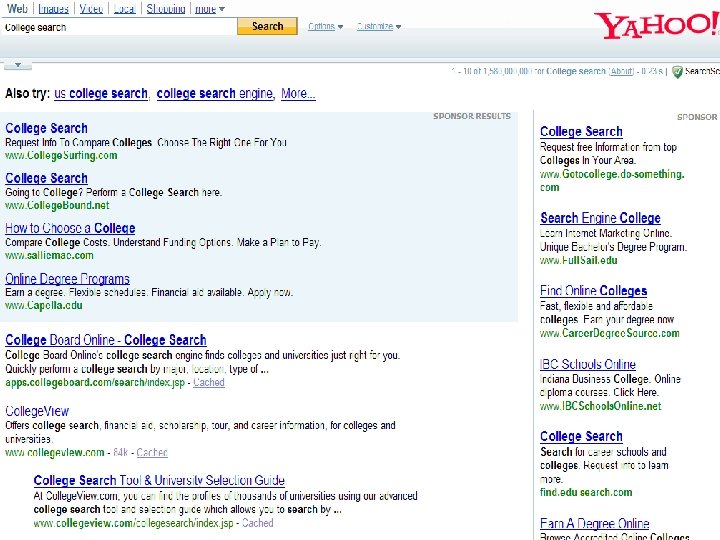Click the yellow Search button

pyautogui.click(x=267, y=26)
